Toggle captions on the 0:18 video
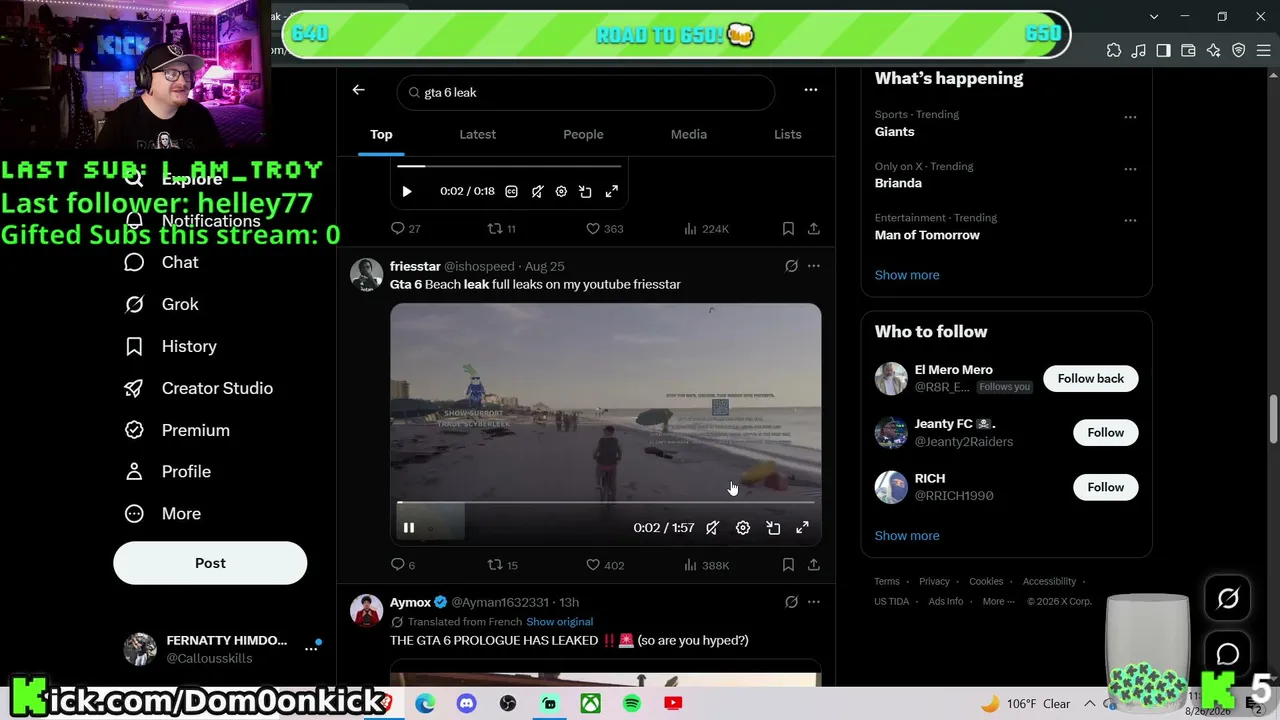 pos(511,191)
